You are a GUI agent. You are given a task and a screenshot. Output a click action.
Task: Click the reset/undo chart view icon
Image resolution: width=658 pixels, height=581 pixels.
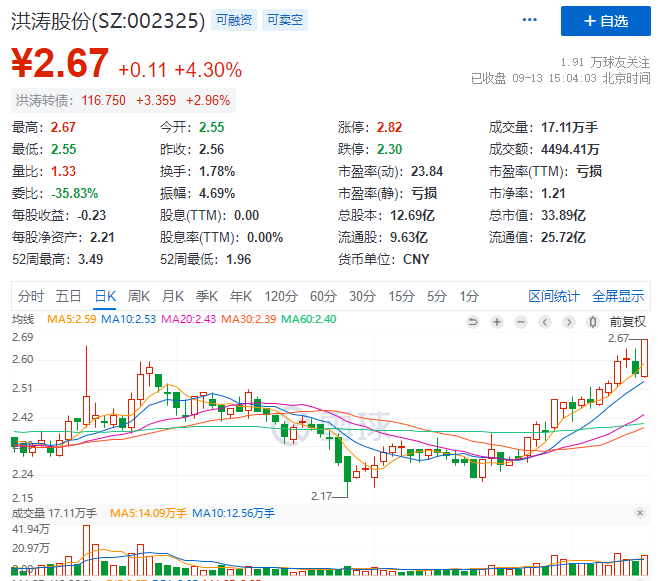[473, 322]
